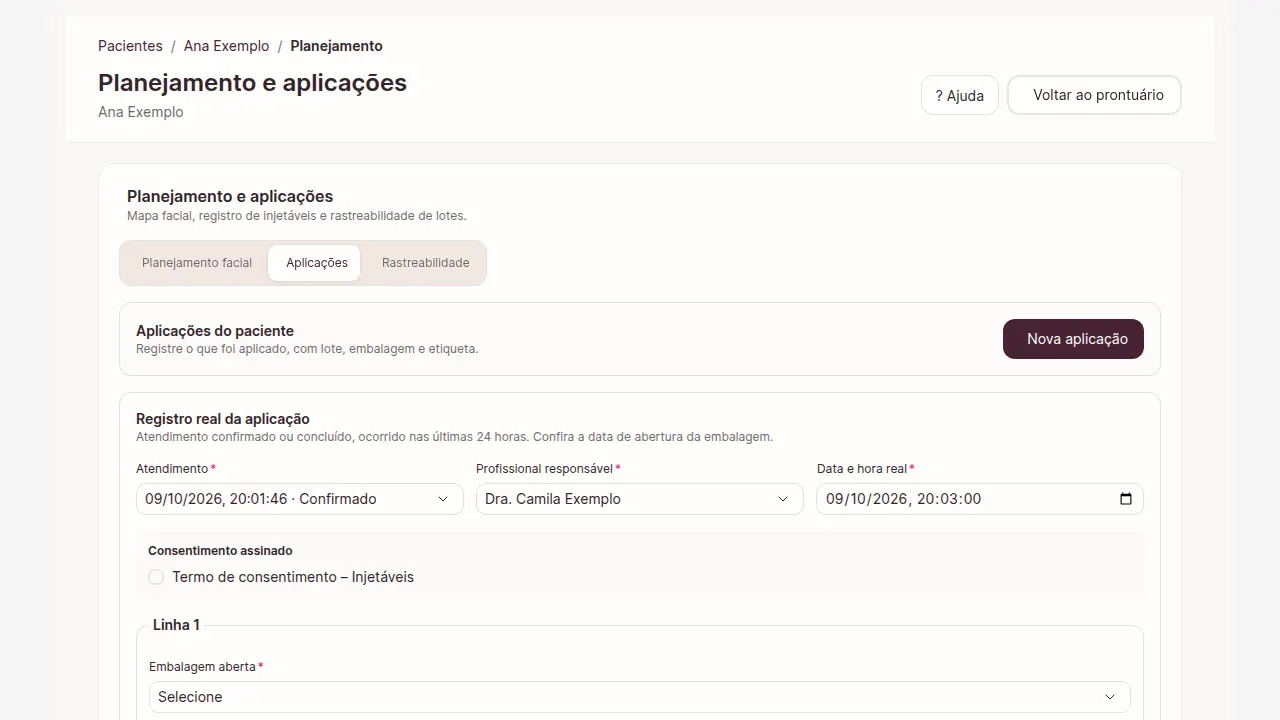The width and height of the screenshot is (1280, 720).
Task: Open the calendar picker in Data e hora real
Action: point(1125,499)
